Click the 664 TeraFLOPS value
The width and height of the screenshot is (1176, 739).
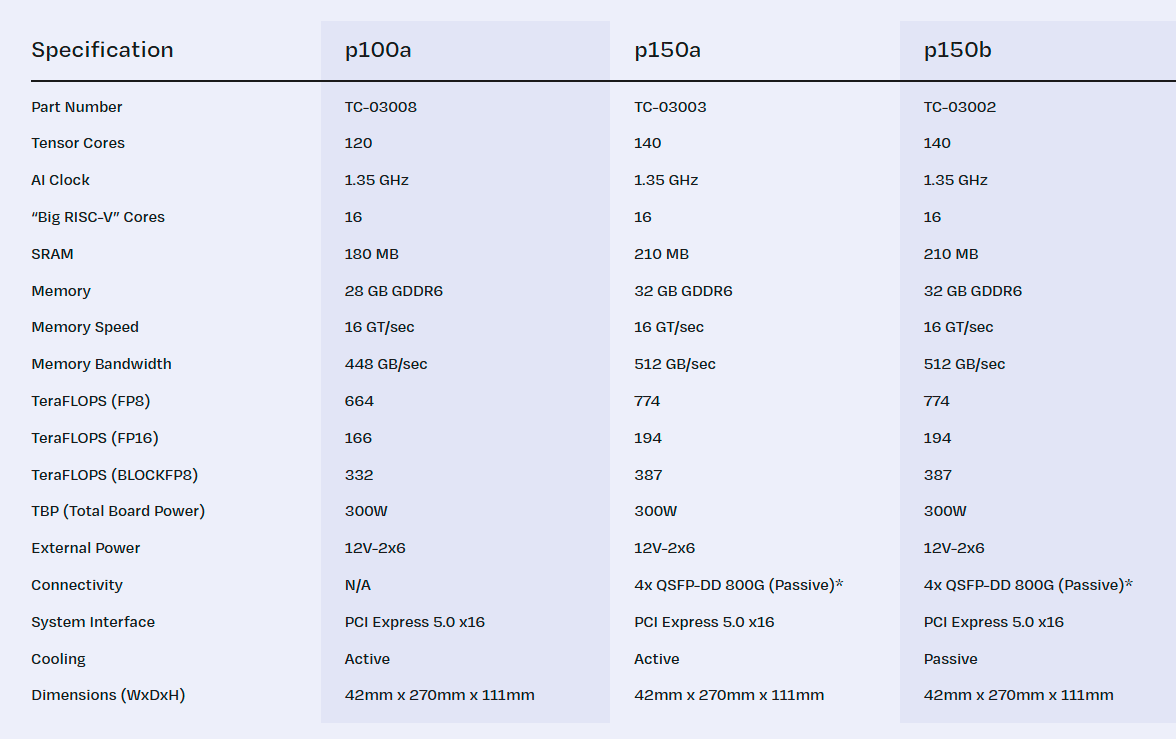pos(359,401)
